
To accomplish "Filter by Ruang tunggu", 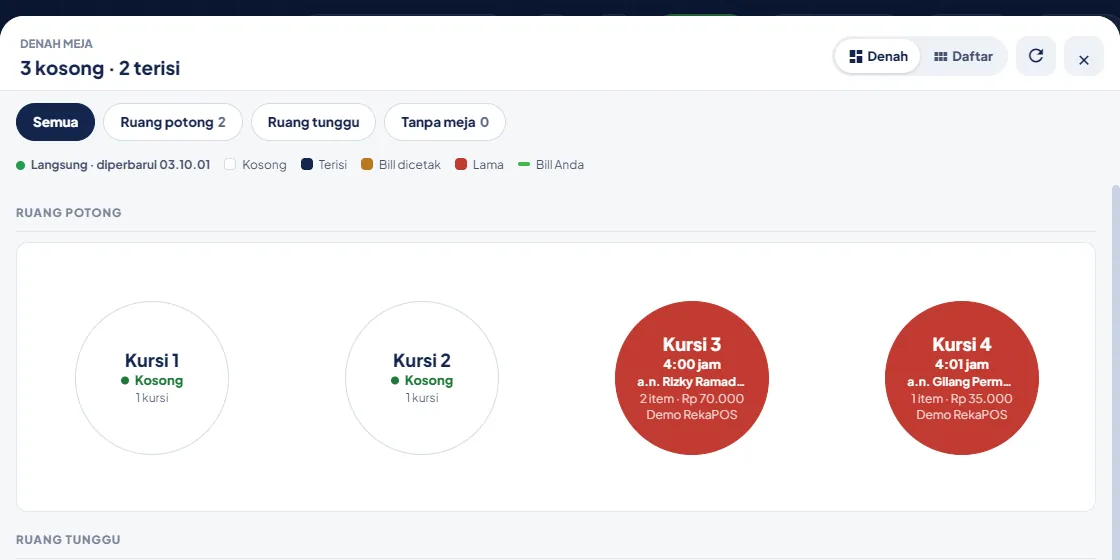I will 314,122.
